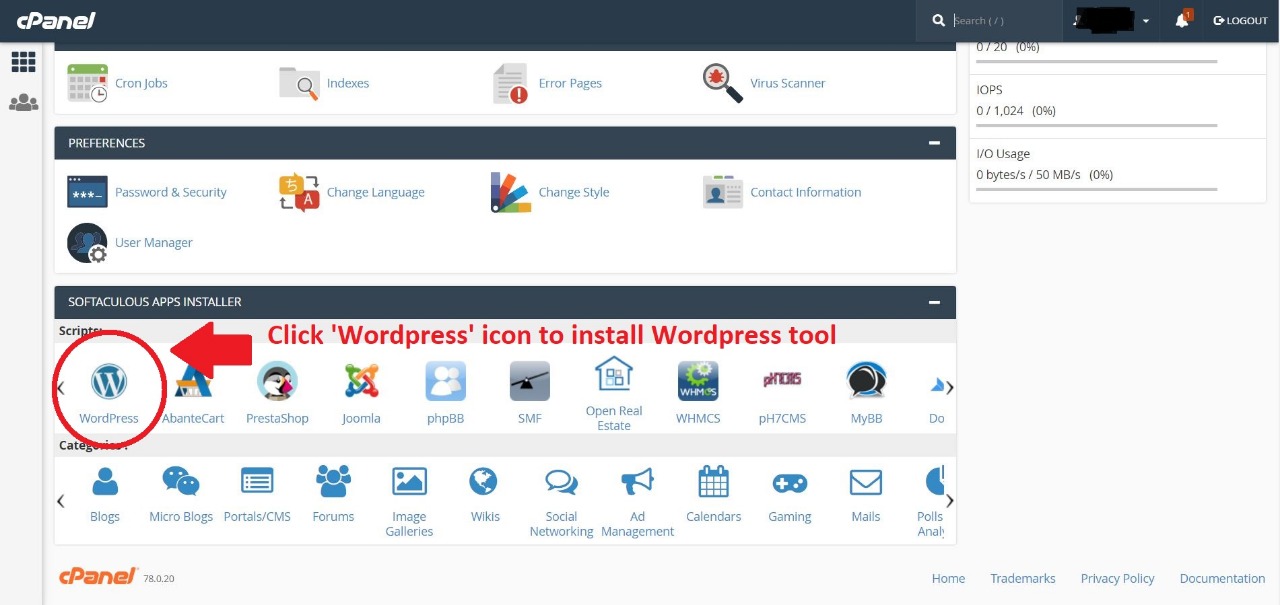Open the Softaculous Apps Installer heading link
The image size is (1280, 605).
155,302
